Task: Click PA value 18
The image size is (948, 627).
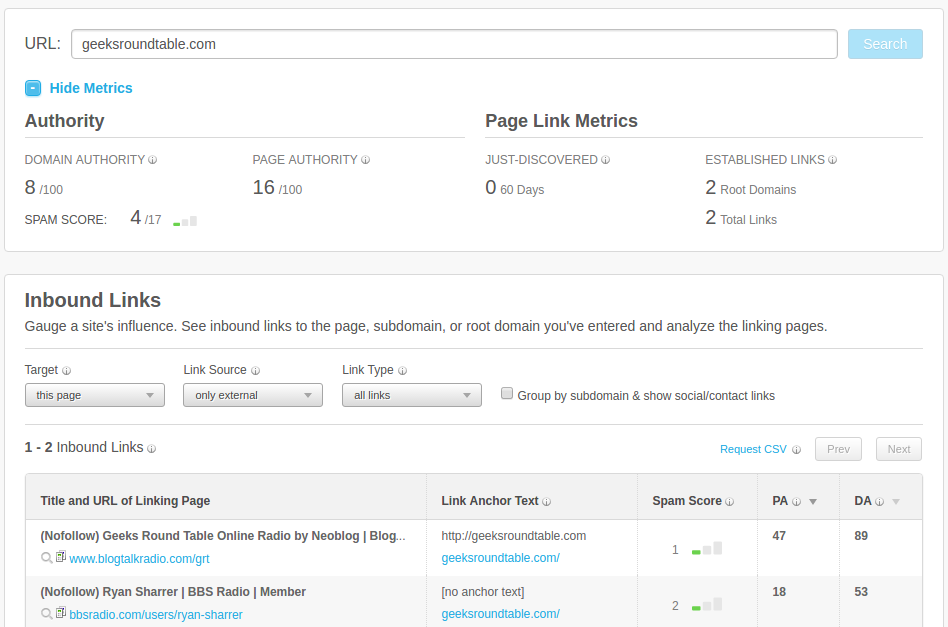Action: [x=779, y=593]
